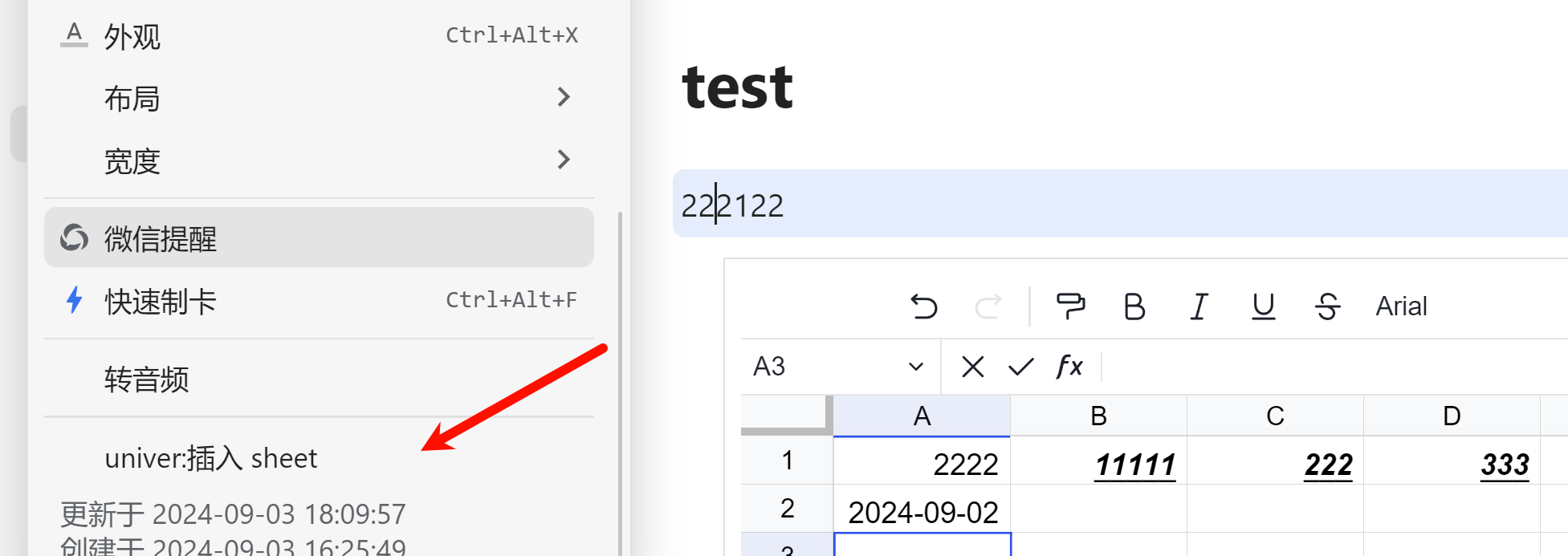Click into the 222122 text block
Image resolution: width=1568 pixels, height=556 pixels.
[x=1120, y=204]
